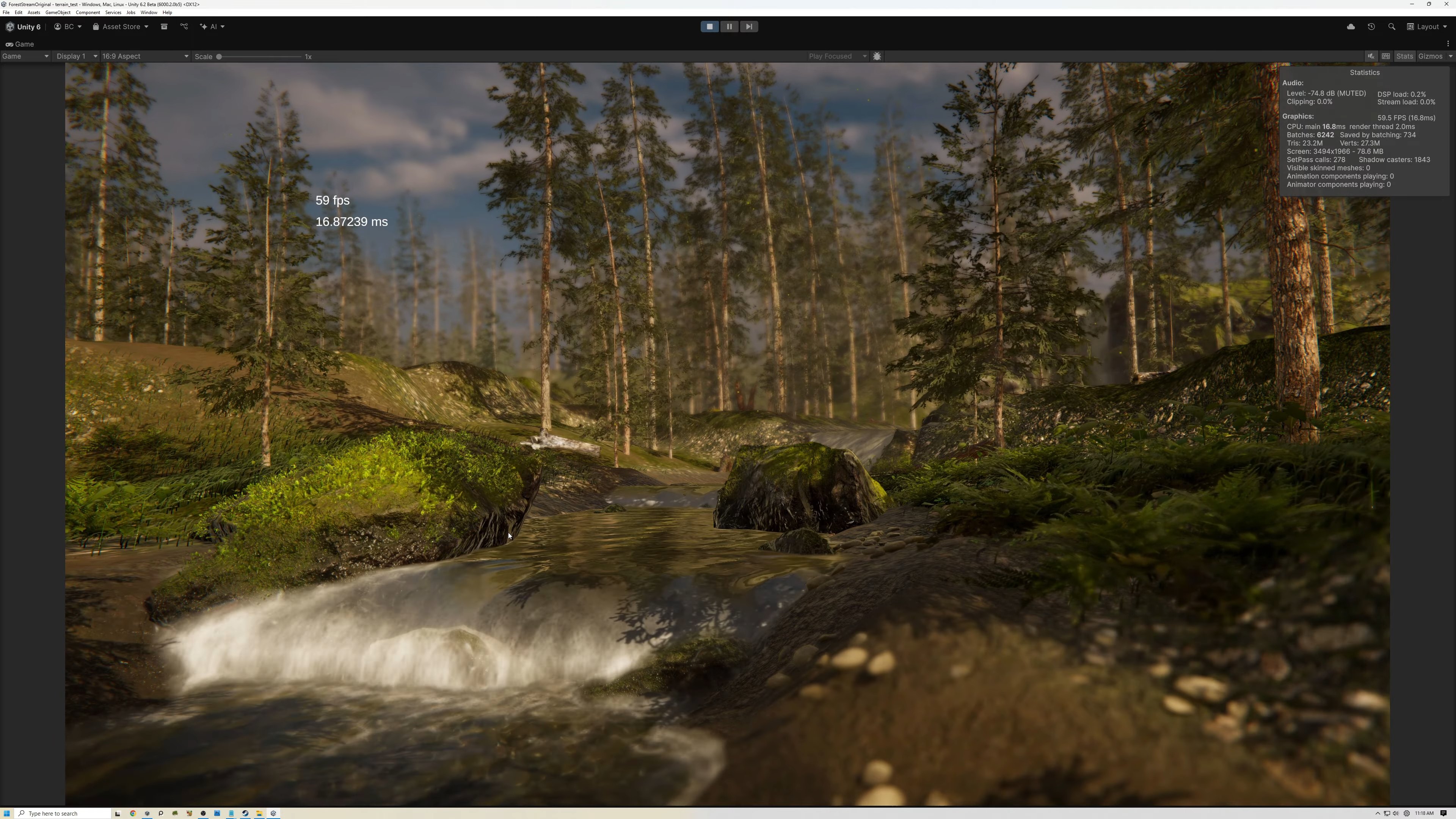Open the version control icon
The image size is (1456, 819).
point(184,27)
